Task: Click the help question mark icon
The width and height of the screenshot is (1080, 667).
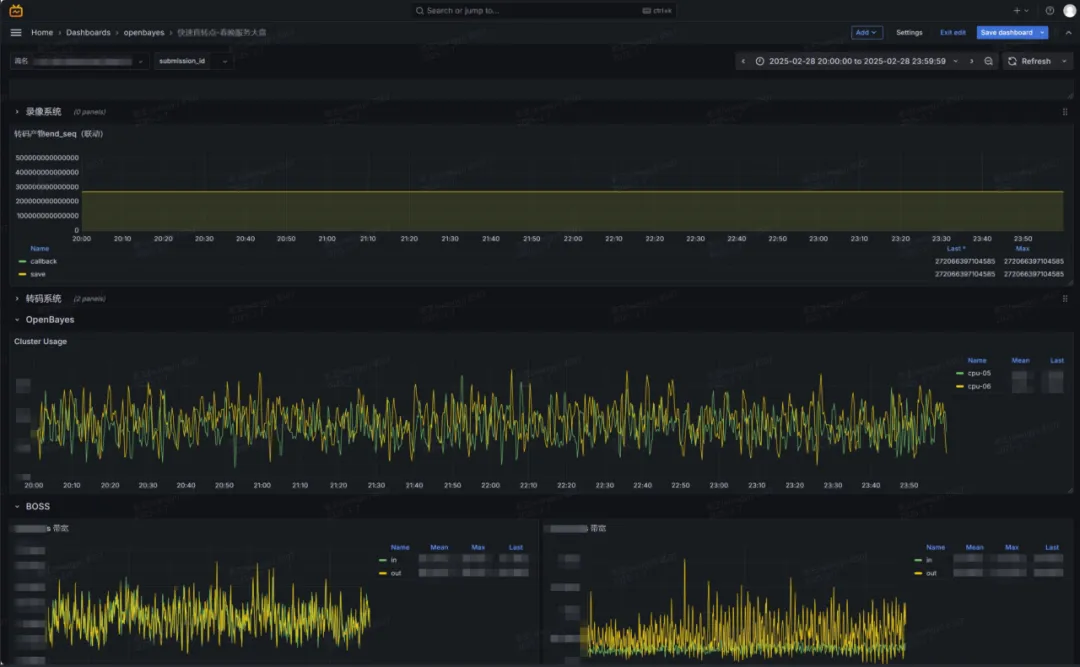Action: point(1049,10)
